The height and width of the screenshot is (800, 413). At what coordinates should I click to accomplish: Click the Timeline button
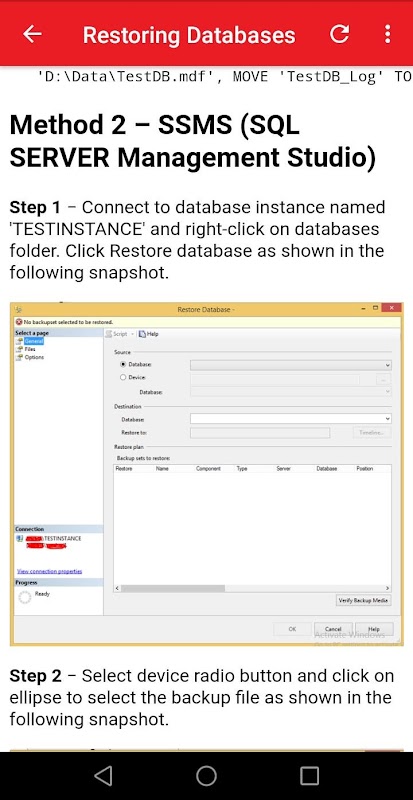pyautogui.click(x=372, y=433)
